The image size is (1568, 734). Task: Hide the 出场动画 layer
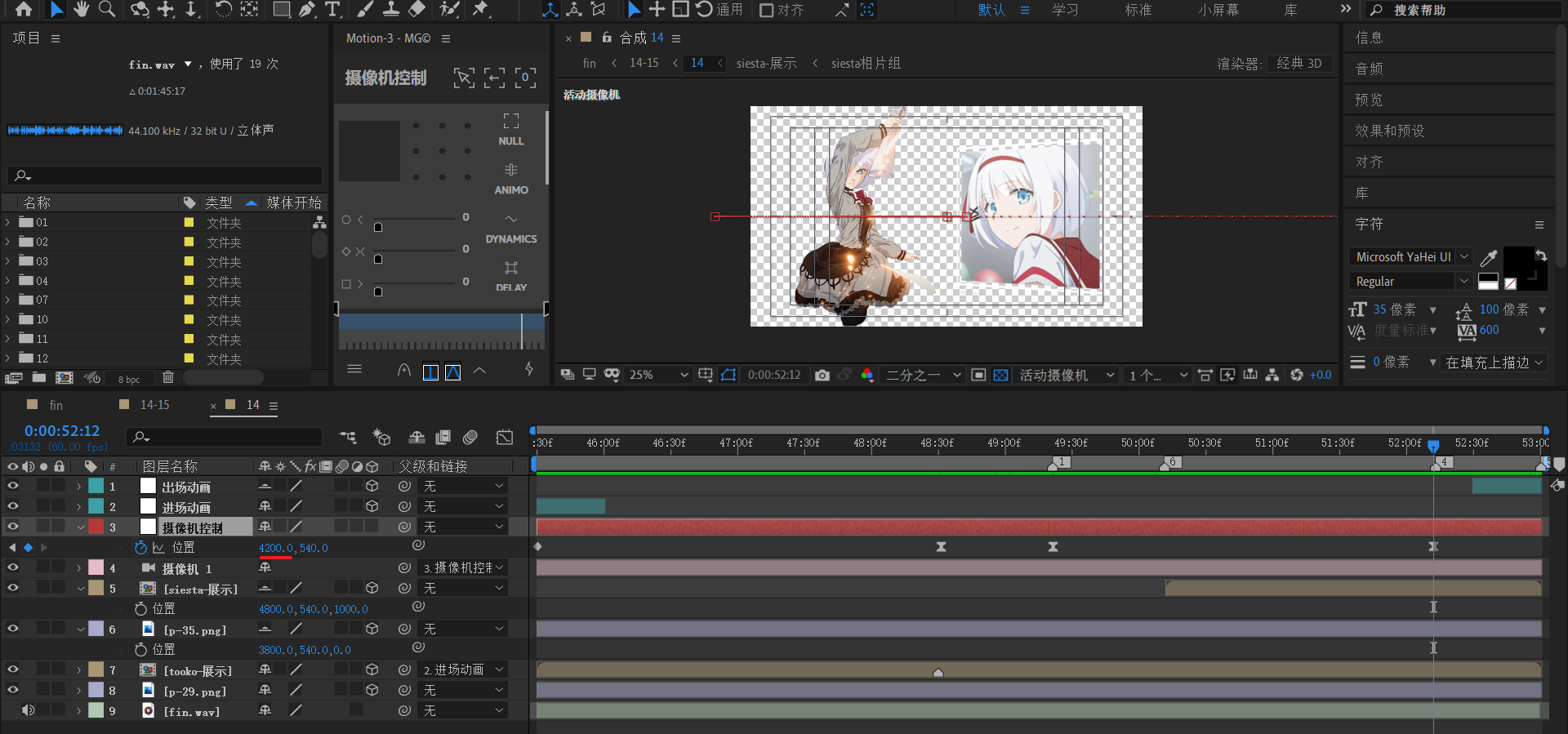coord(13,486)
